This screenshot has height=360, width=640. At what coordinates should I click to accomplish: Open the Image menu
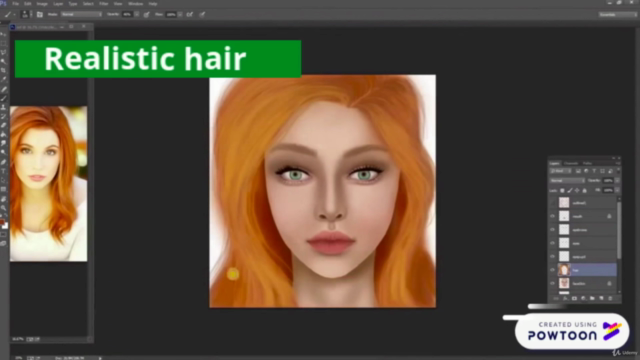point(42,4)
